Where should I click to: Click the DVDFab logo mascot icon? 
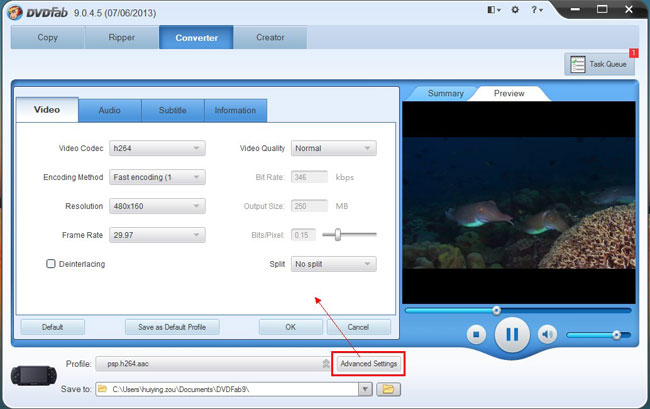15,12
